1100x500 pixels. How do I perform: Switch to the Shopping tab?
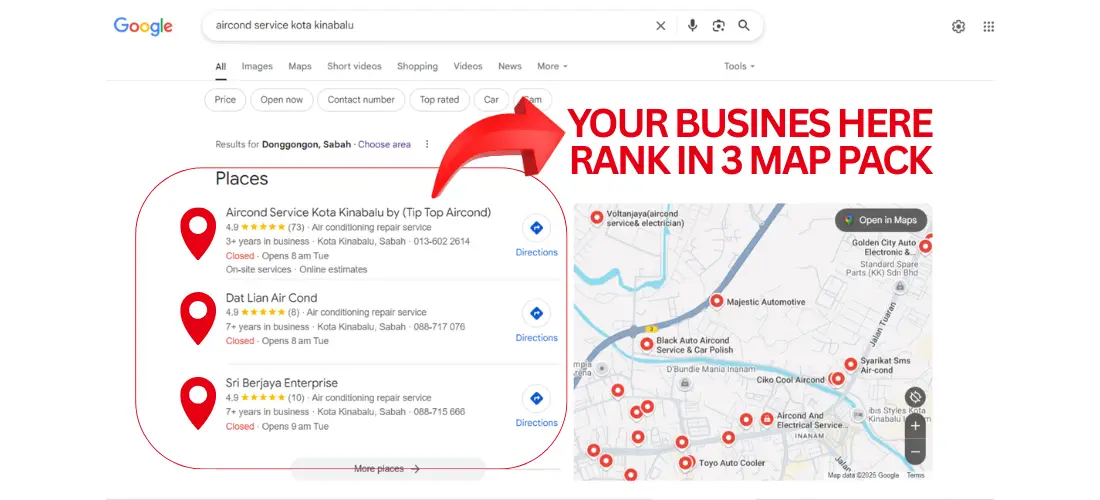[417, 66]
